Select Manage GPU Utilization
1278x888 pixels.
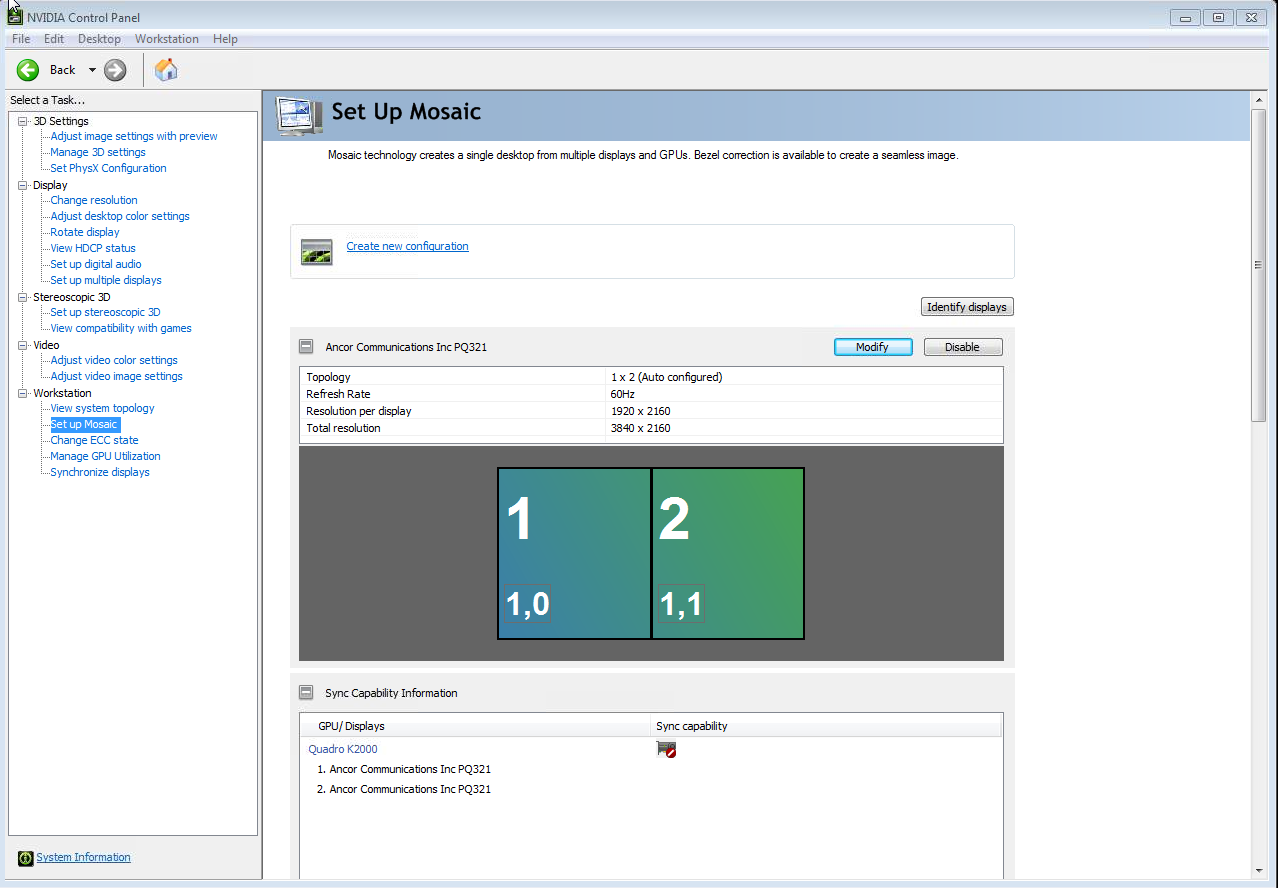click(x=106, y=456)
